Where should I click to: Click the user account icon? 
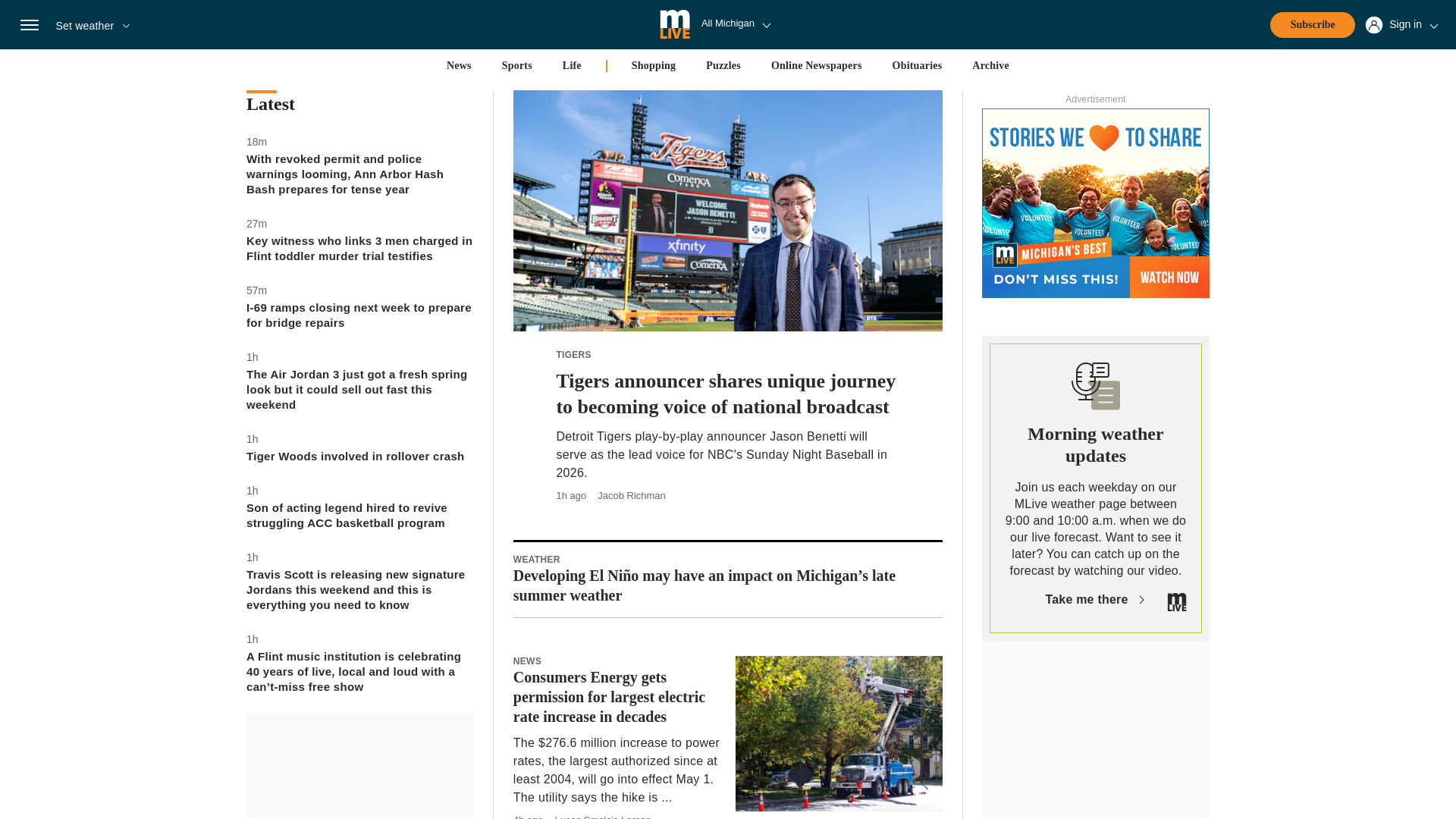click(1373, 25)
